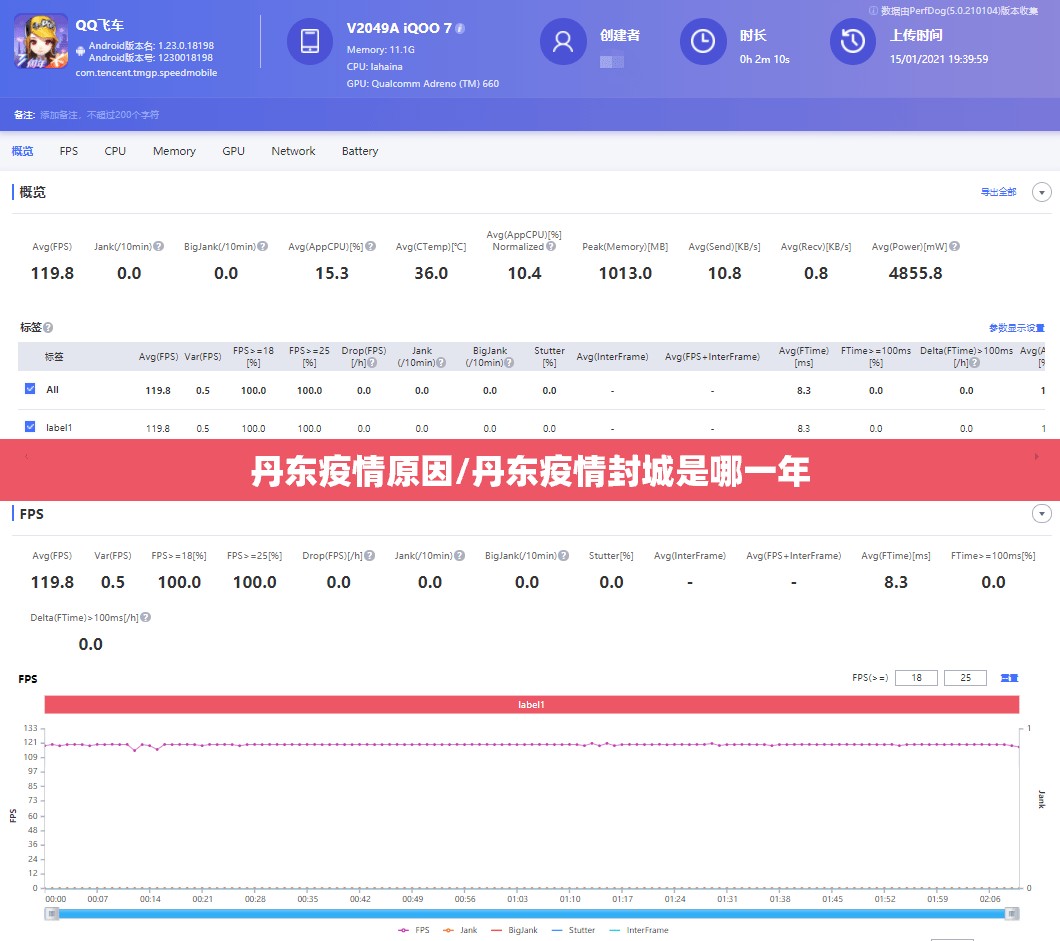The image size is (1060, 941).
Task: Open 参数显示设置 parameter display settings
Action: pos(1017,328)
